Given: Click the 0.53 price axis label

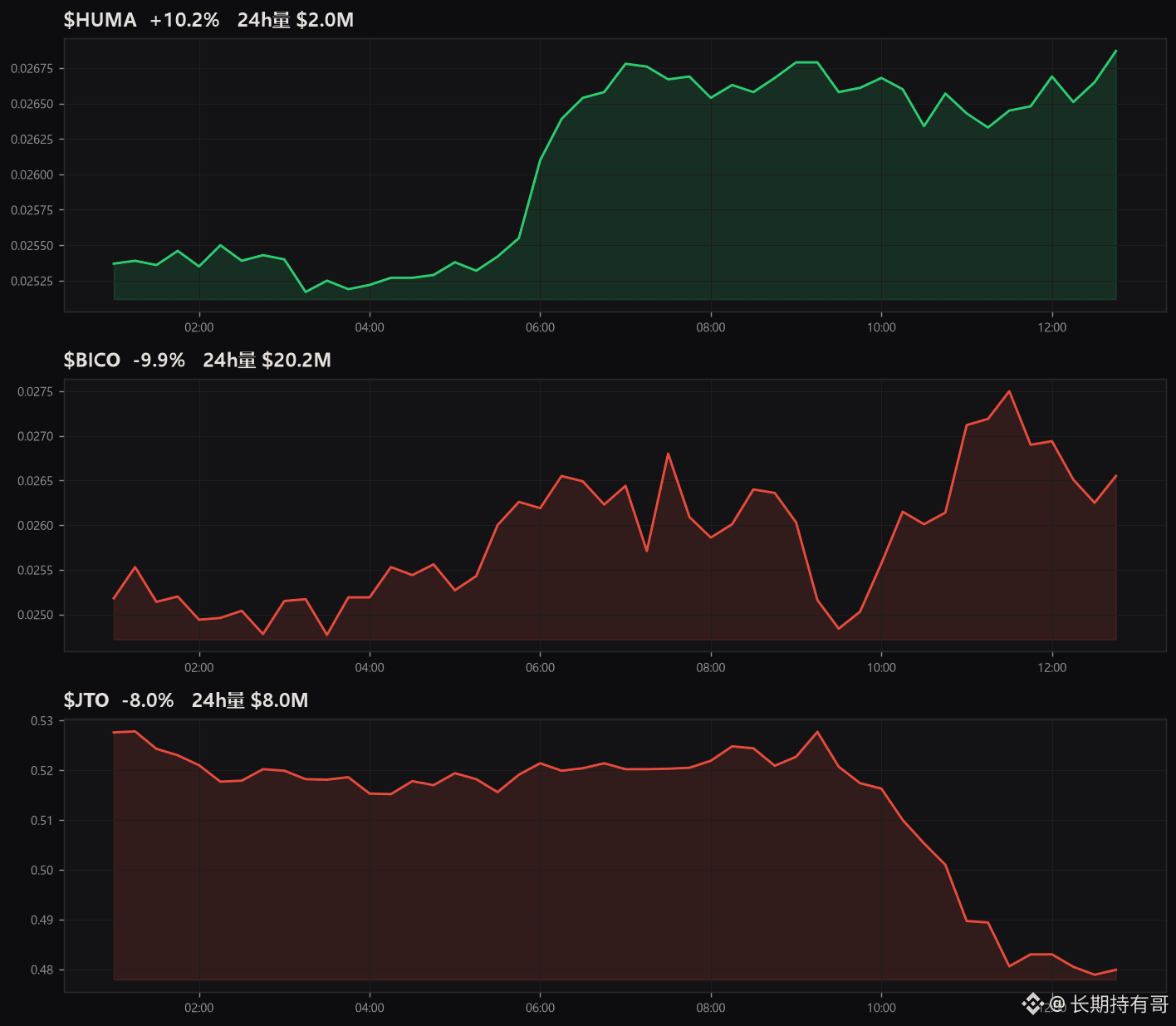Looking at the screenshot, I should [42, 721].
